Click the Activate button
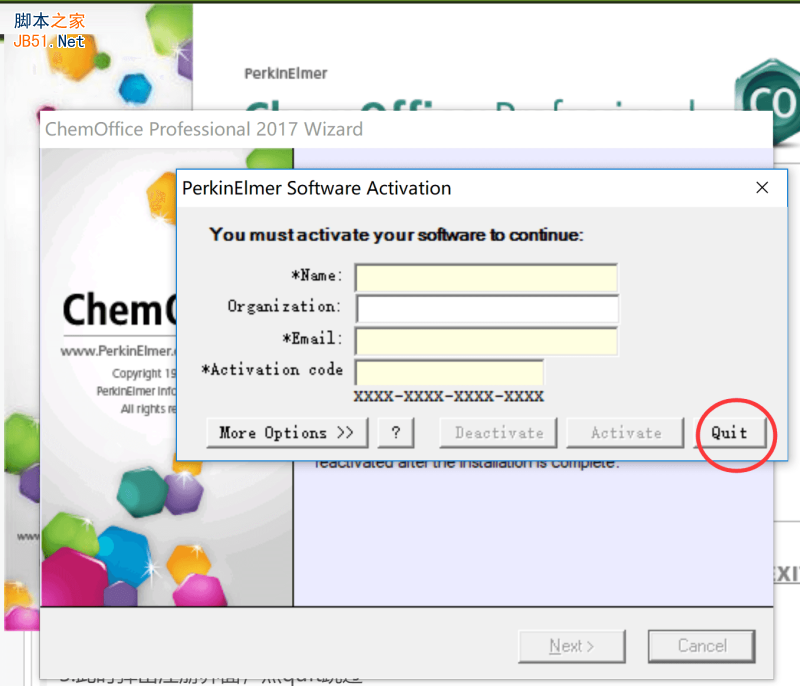The width and height of the screenshot is (800, 686). (x=626, y=433)
